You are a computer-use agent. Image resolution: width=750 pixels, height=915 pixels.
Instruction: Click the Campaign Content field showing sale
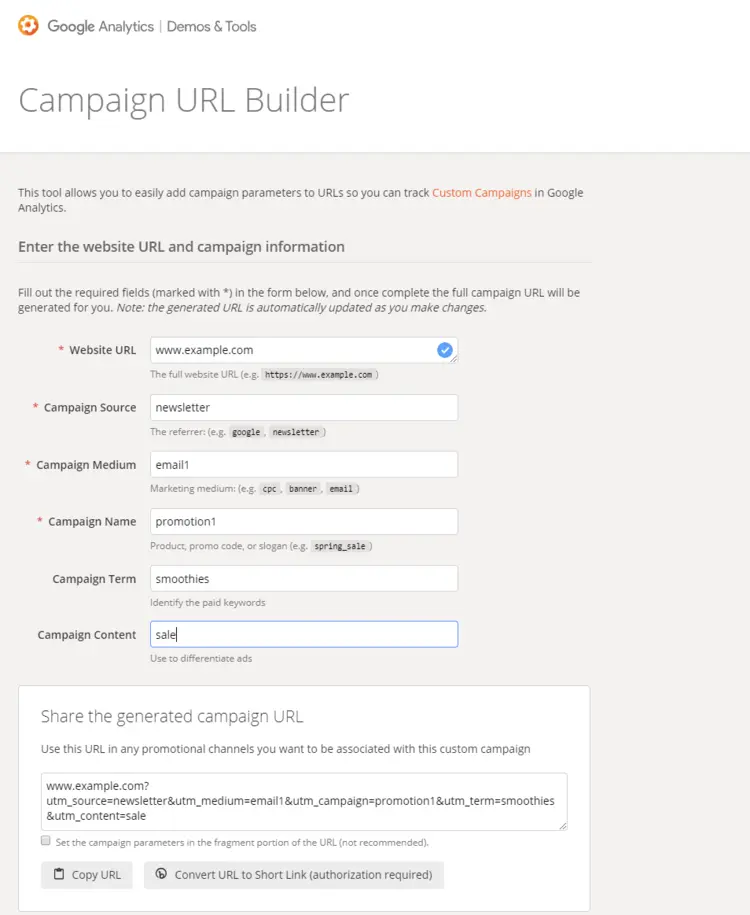click(300, 634)
